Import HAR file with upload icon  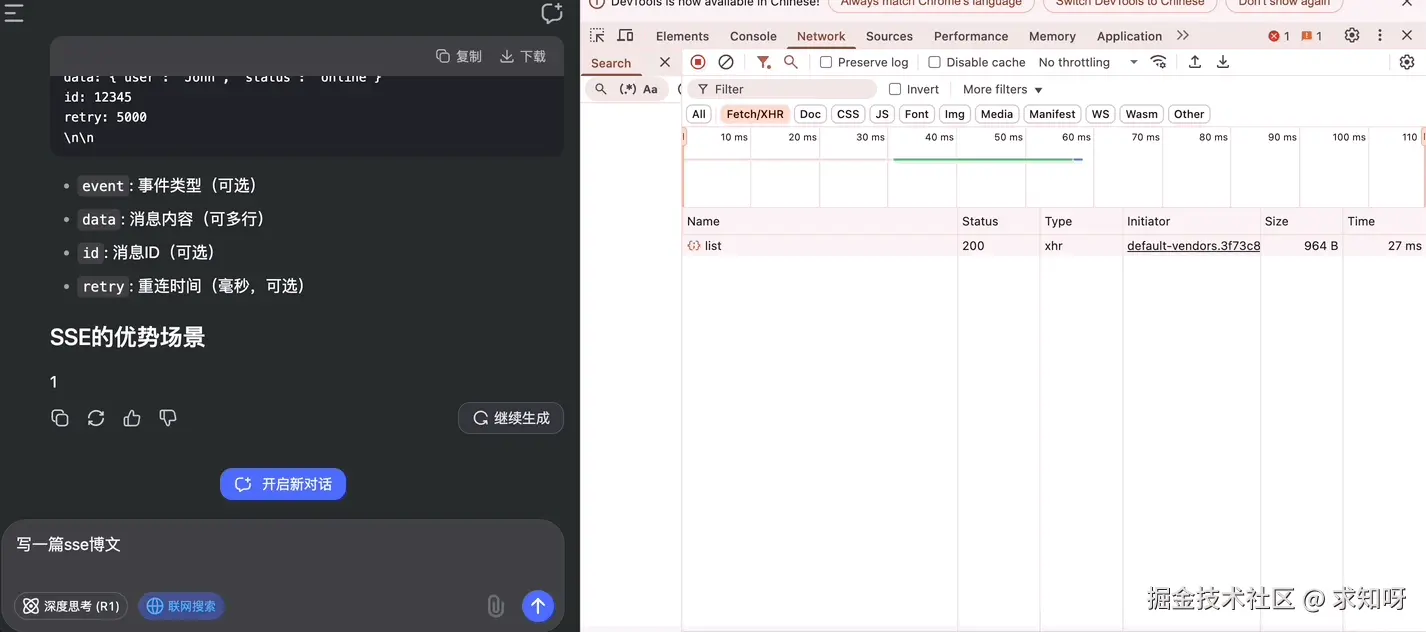pos(1195,62)
